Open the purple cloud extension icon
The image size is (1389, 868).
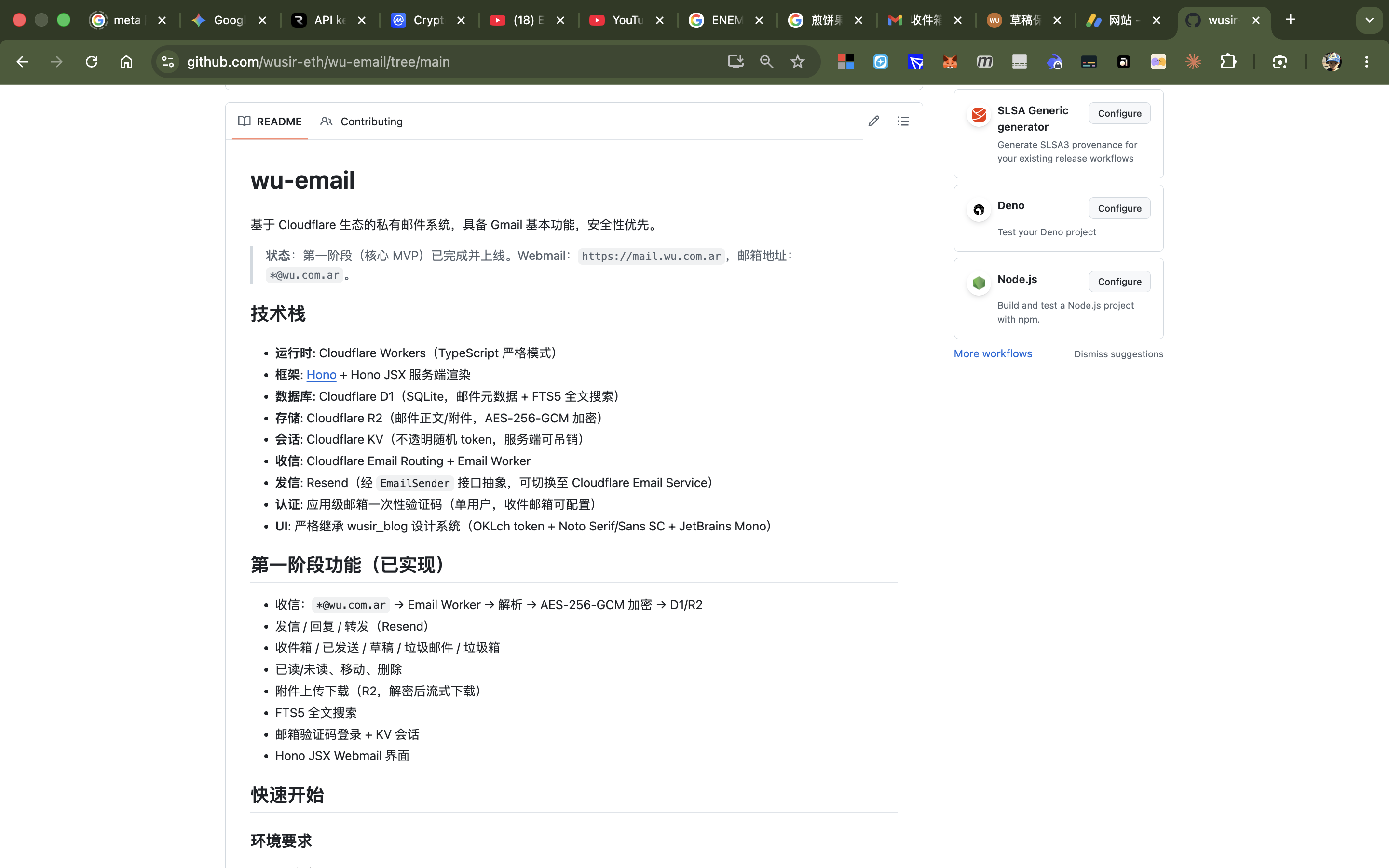(x=1054, y=61)
